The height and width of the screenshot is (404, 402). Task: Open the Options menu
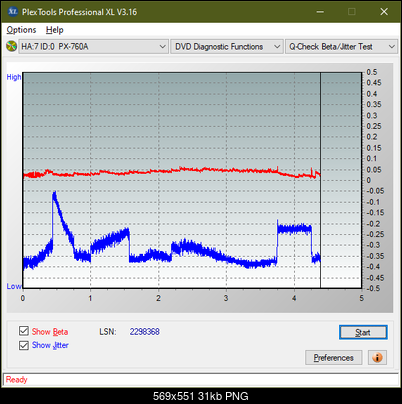tap(21, 30)
